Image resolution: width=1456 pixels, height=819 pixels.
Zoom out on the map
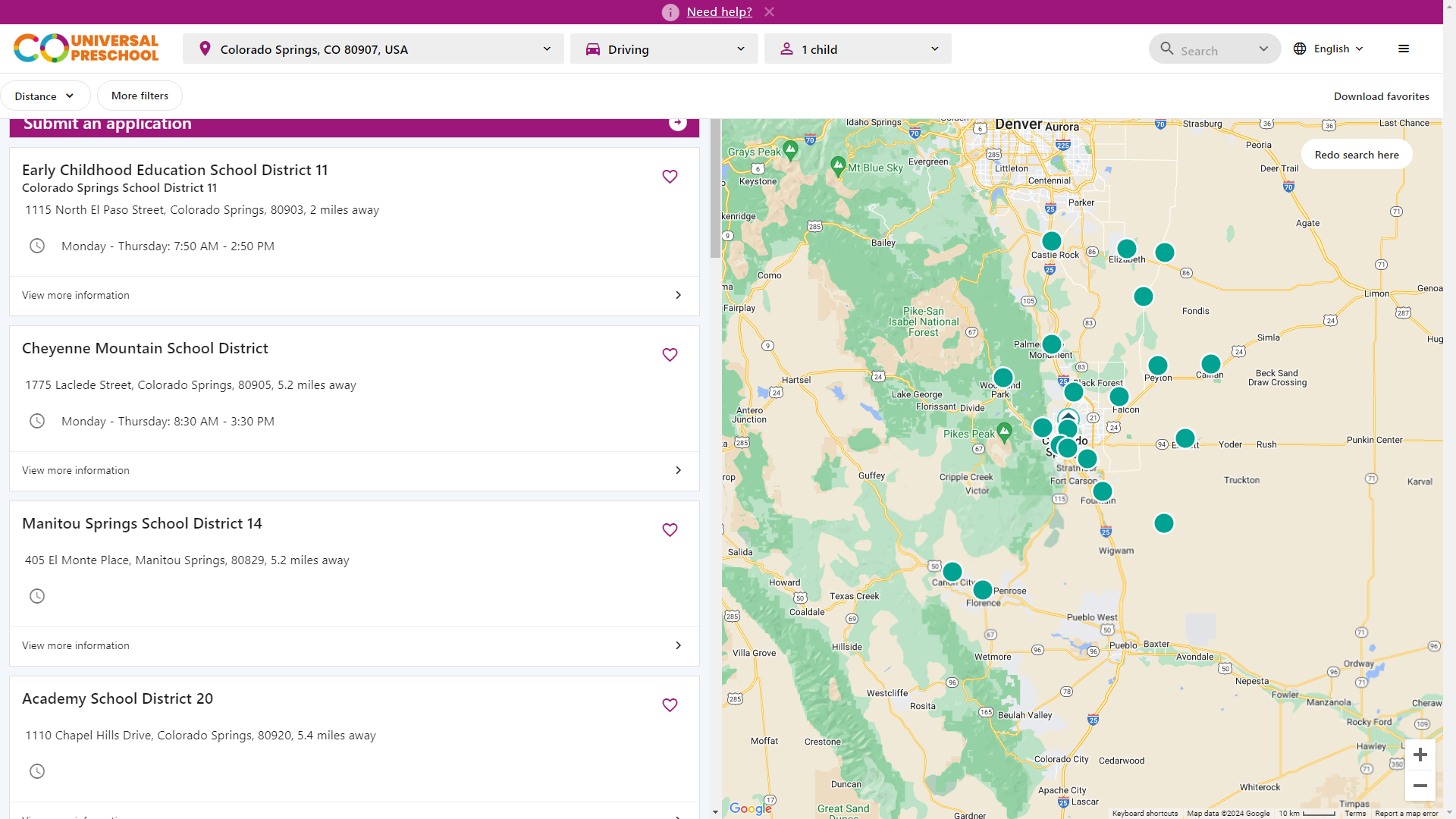tap(1420, 786)
